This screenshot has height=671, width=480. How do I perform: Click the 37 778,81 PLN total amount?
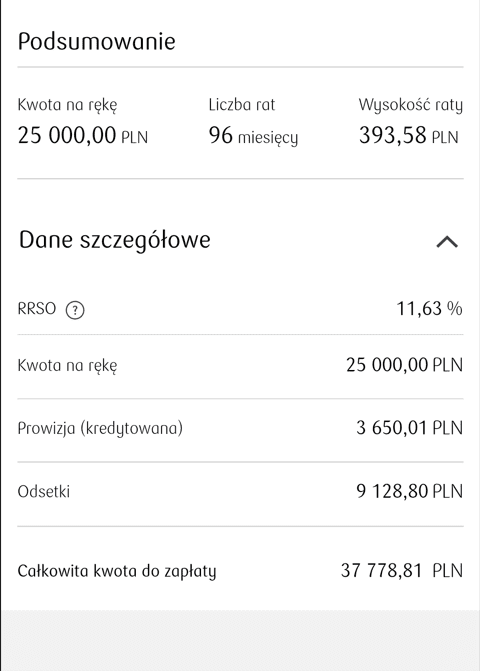point(402,571)
